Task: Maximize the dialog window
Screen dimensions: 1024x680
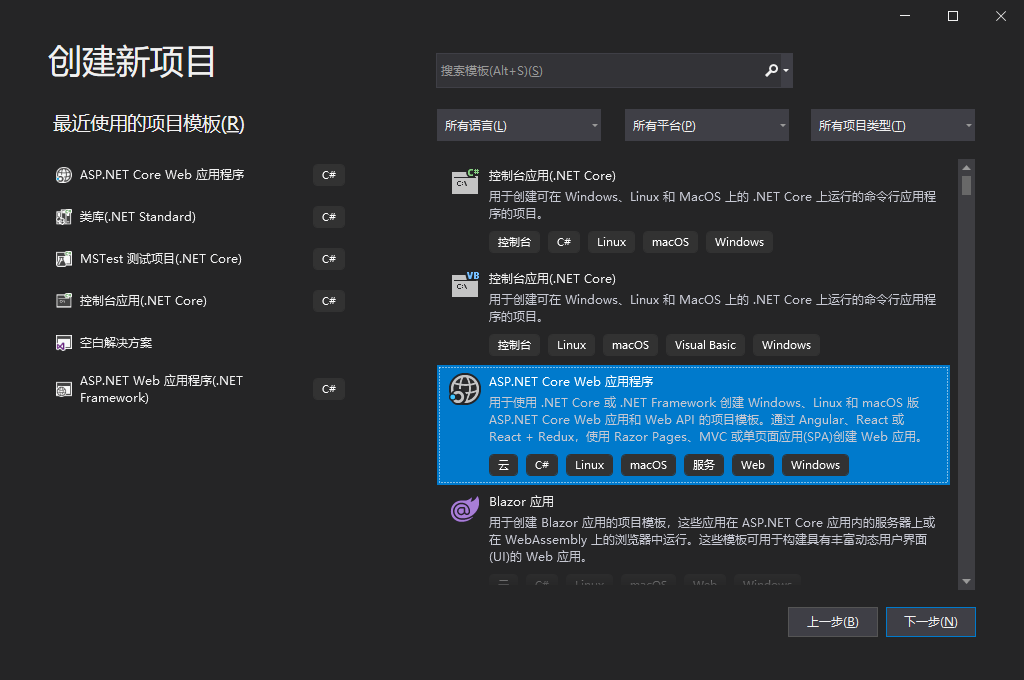Action: [953, 16]
